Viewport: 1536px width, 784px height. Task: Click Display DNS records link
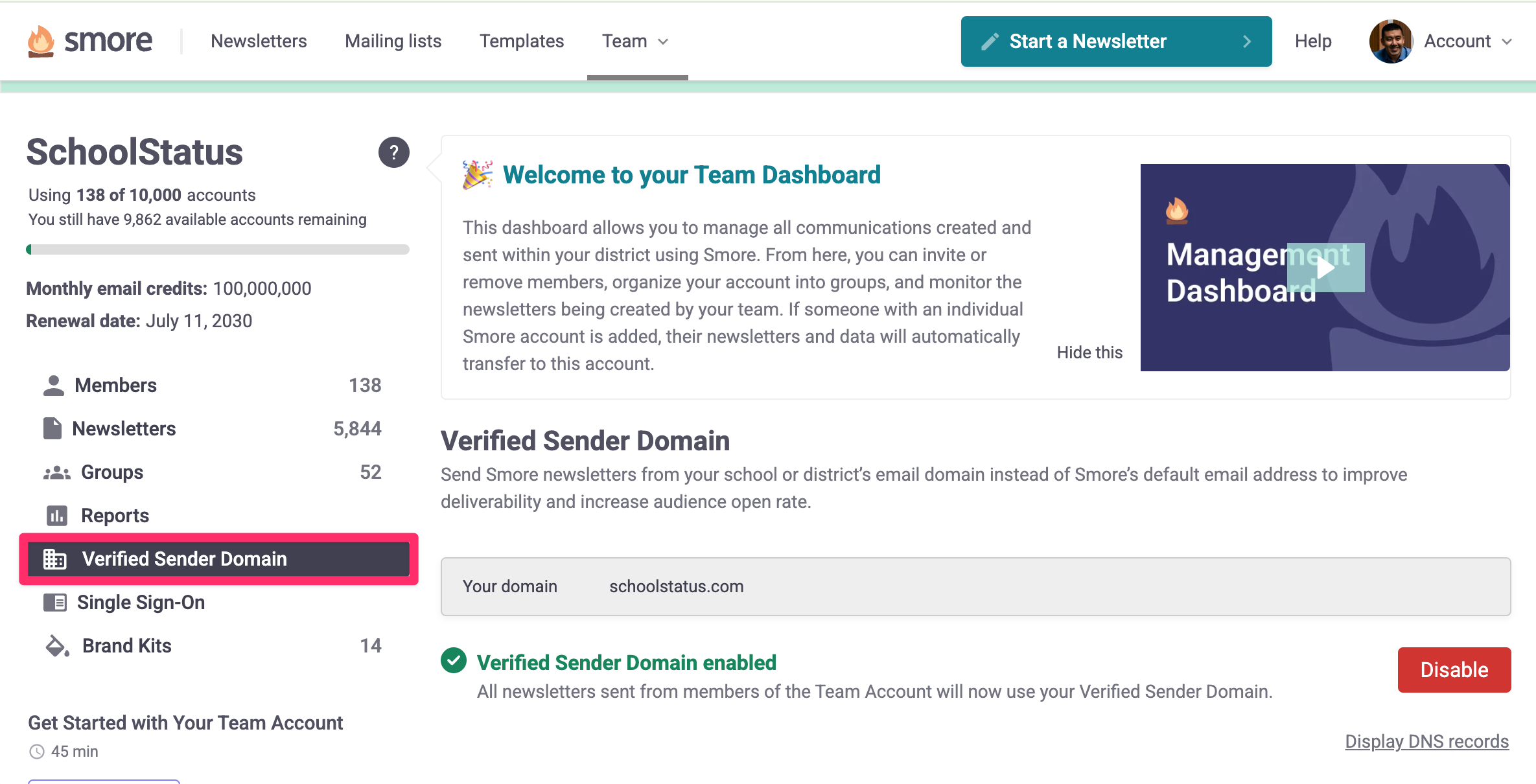1426,741
